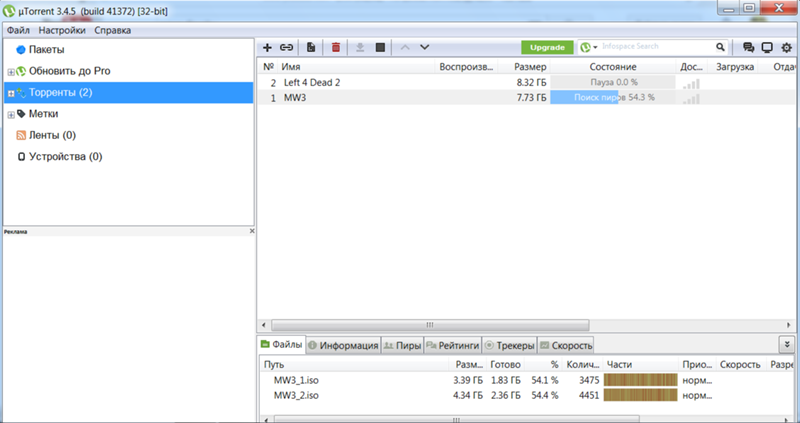The width and height of the screenshot is (800, 423).
Task: Remove torrent with the red trash icon
Action: tap(336, 47)
